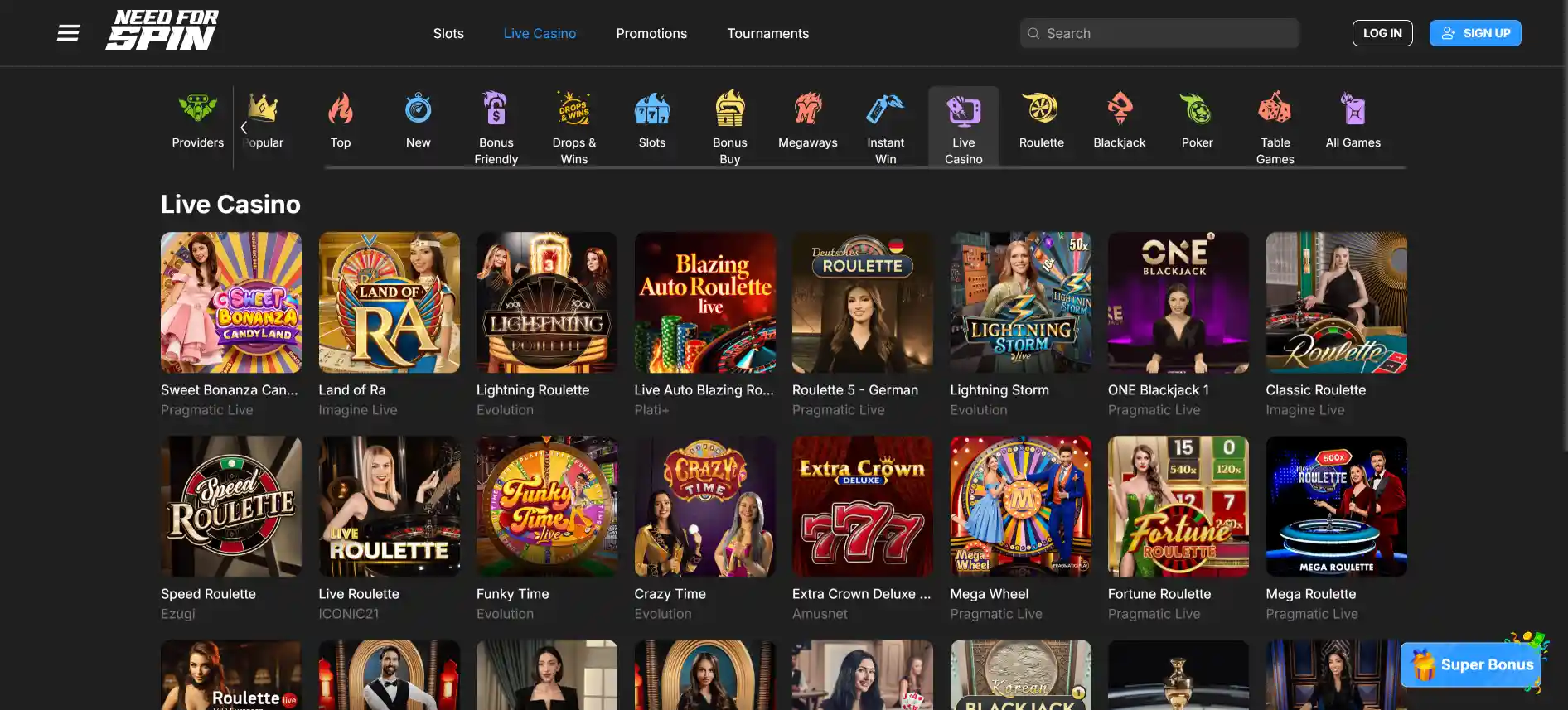1568x710 pixels.
Task: Launch the Crazy Time thumbnail
Action: [x=705, y=506]
